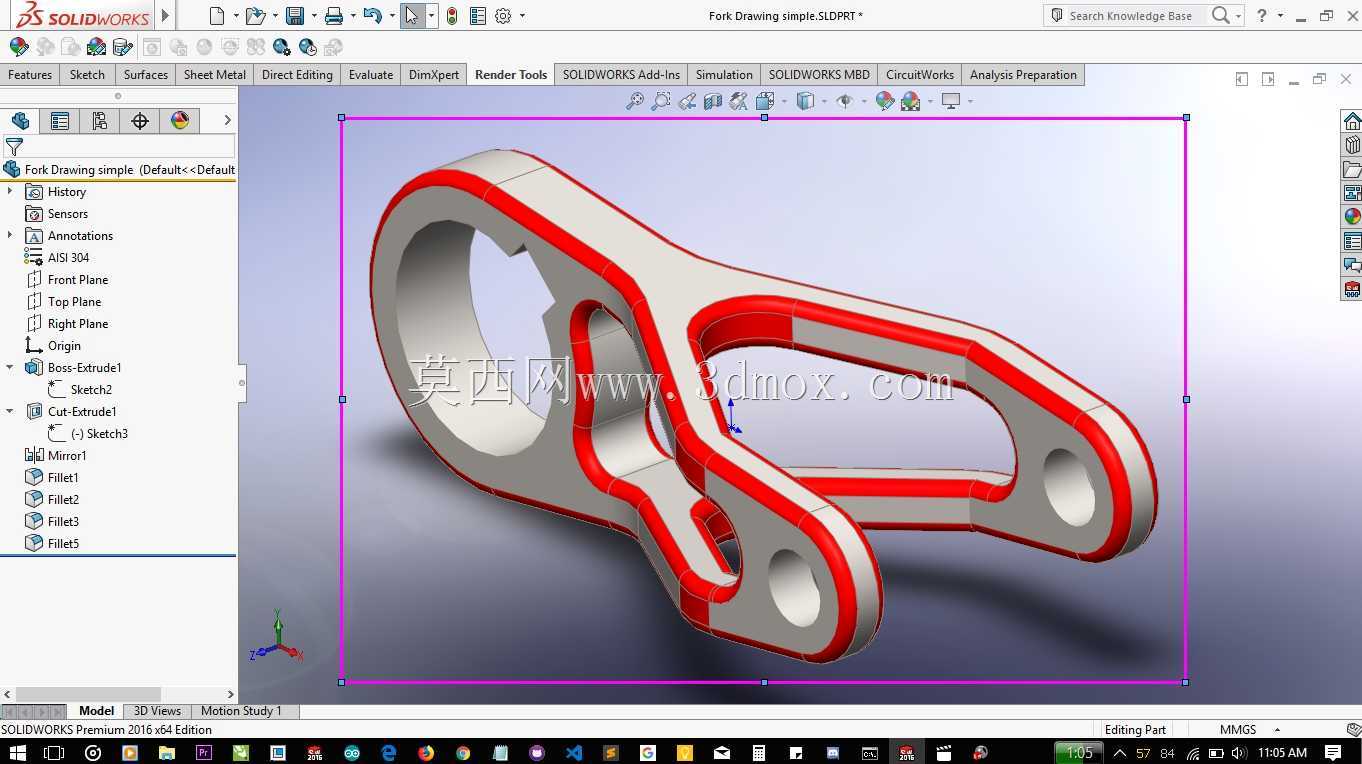Click the feature tree horizontal scrollbar

[x=87, y=694]
